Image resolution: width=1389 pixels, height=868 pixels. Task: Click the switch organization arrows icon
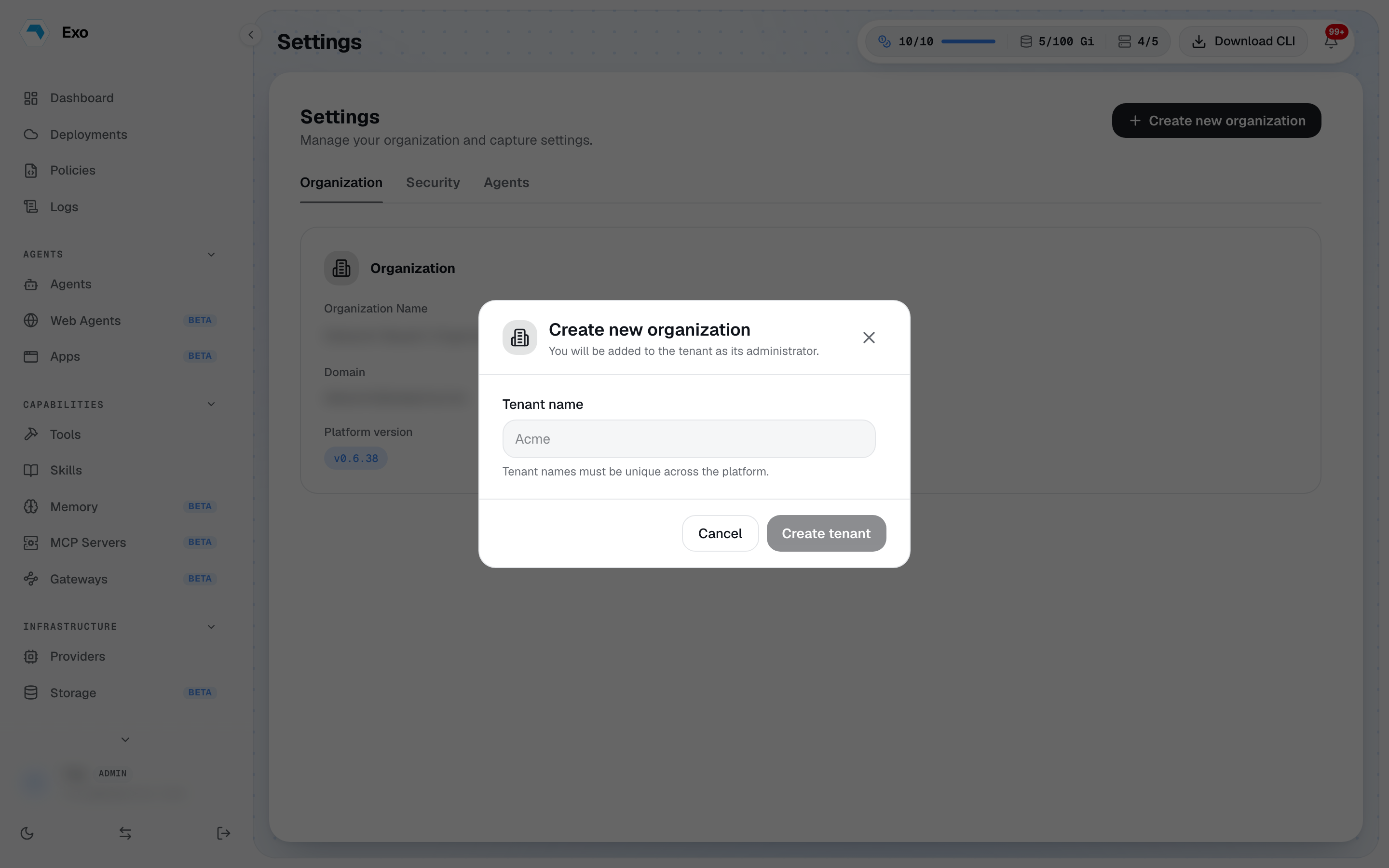pos(125,833)
